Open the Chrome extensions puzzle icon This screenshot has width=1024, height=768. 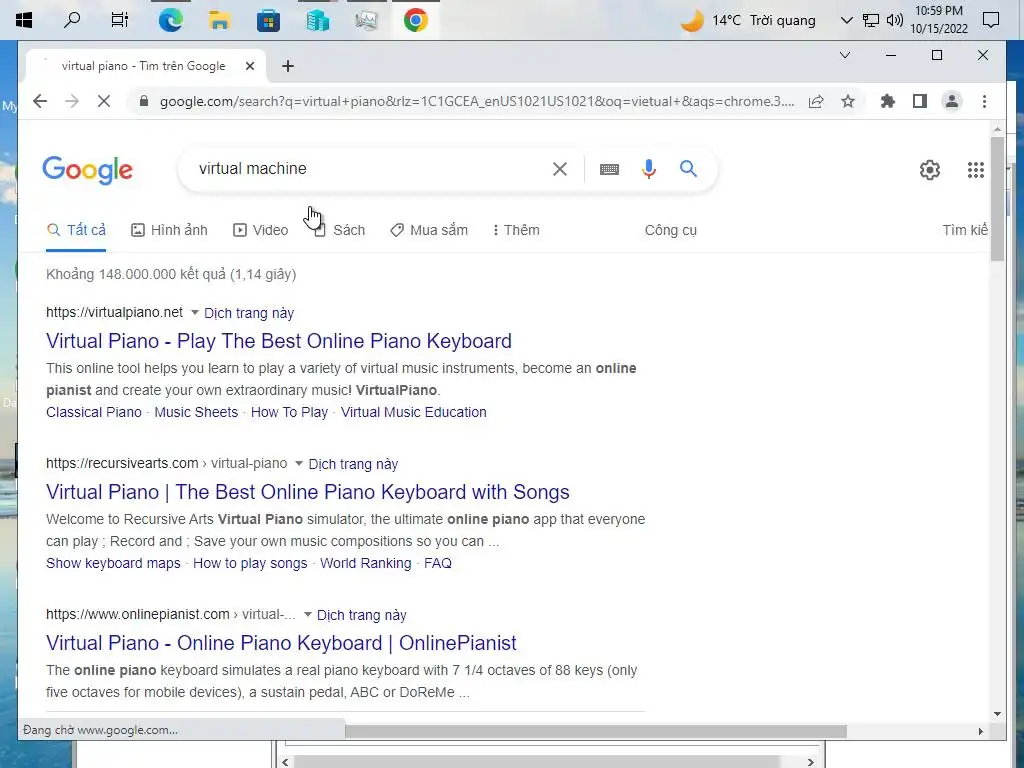pyautogui.click(x=888, y=101)
